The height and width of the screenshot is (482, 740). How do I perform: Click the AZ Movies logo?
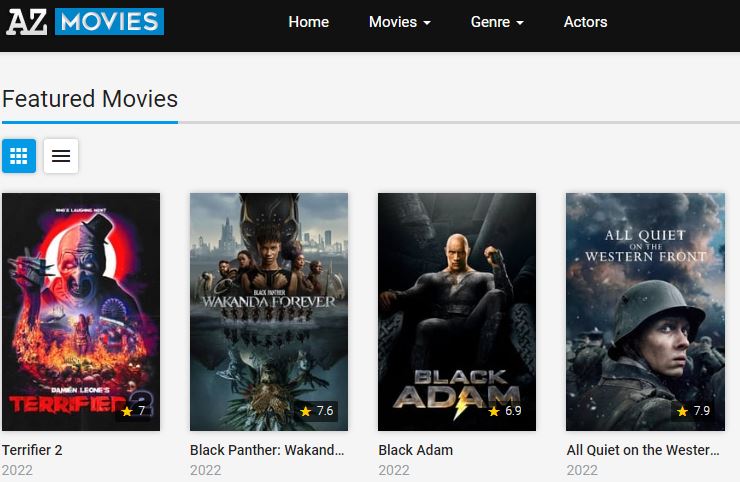[x=85, y=21]
